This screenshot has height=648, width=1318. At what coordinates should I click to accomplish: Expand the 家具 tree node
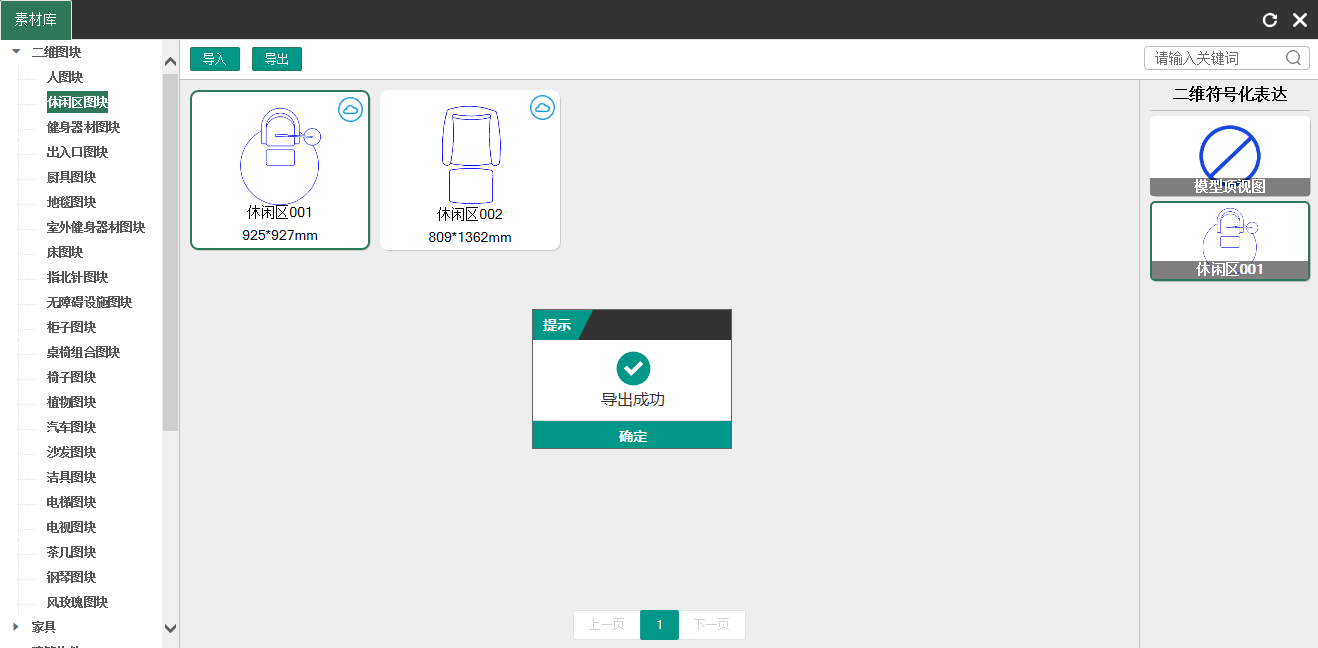(14, 626)
